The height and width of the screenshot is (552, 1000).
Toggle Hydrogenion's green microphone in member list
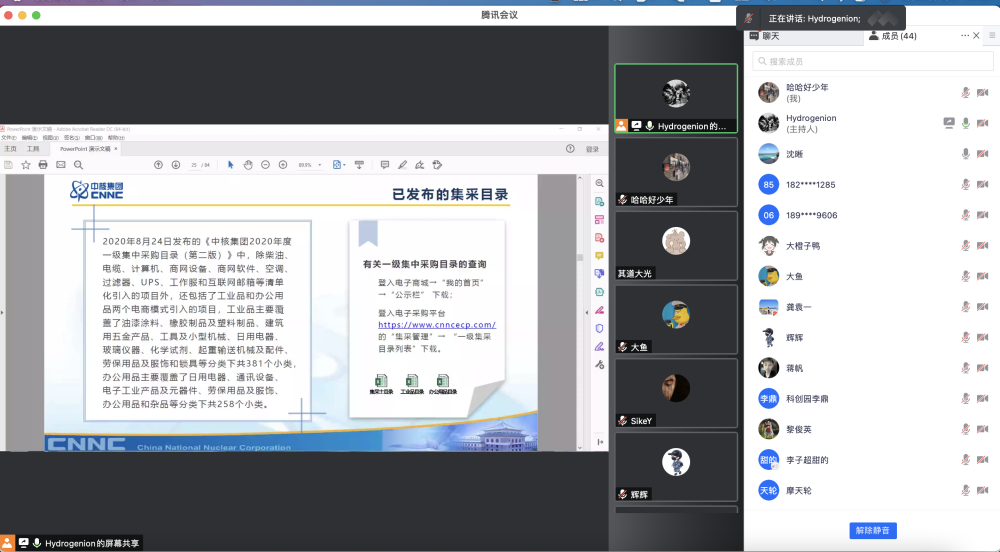point(966,123)
